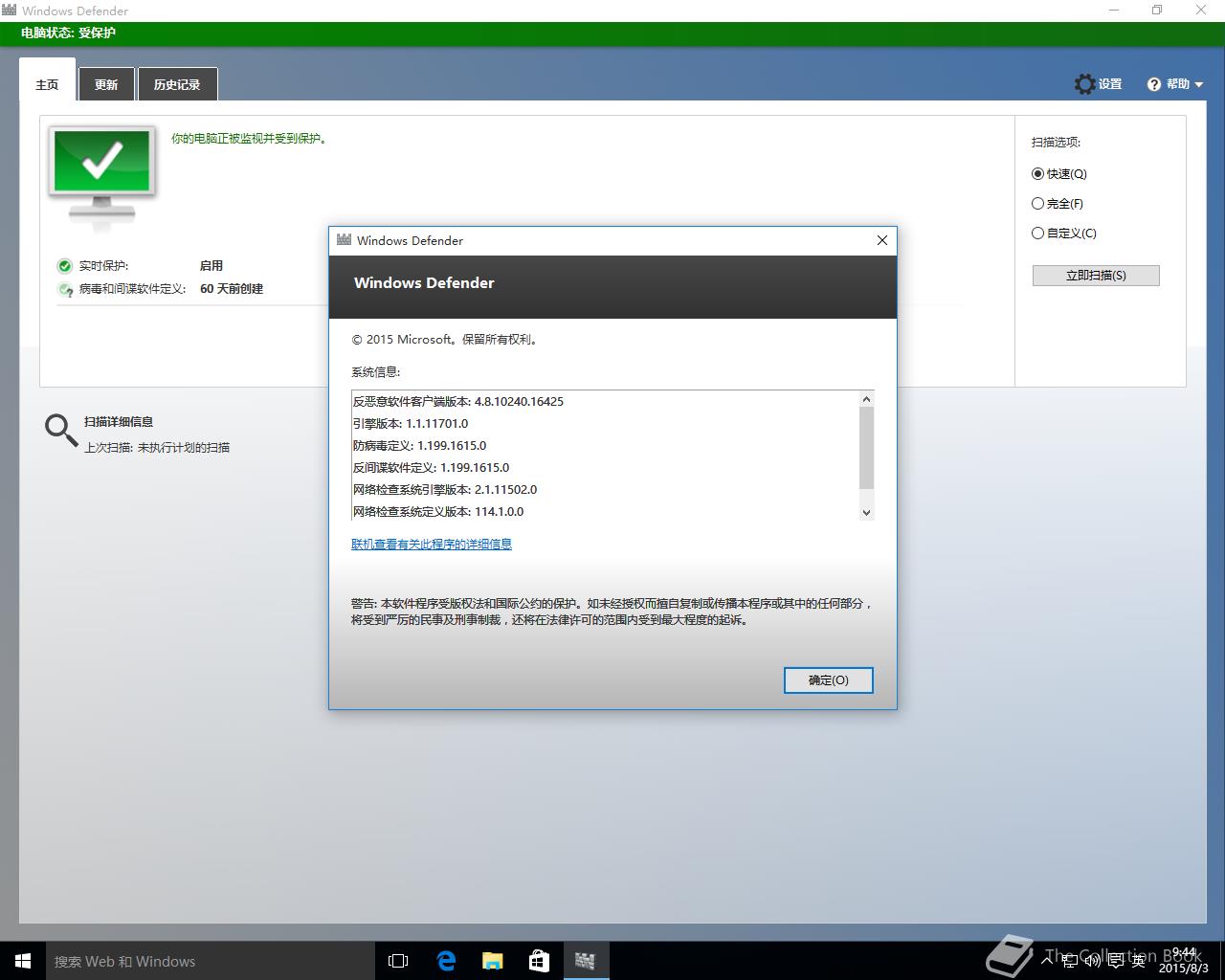Close the Windows Defender about dialog
Viewport: 1225px width, 980px height.
pos(882,240)
